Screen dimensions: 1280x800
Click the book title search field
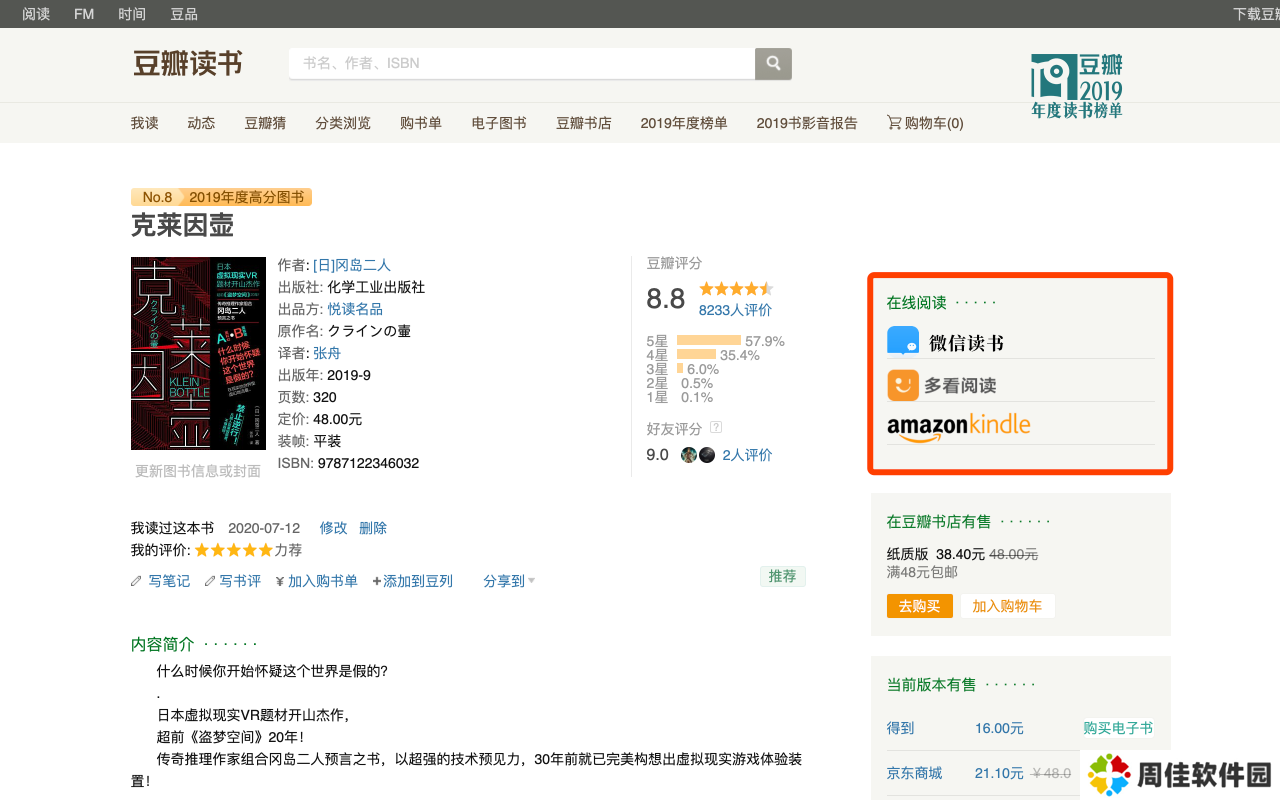[521, 63]
